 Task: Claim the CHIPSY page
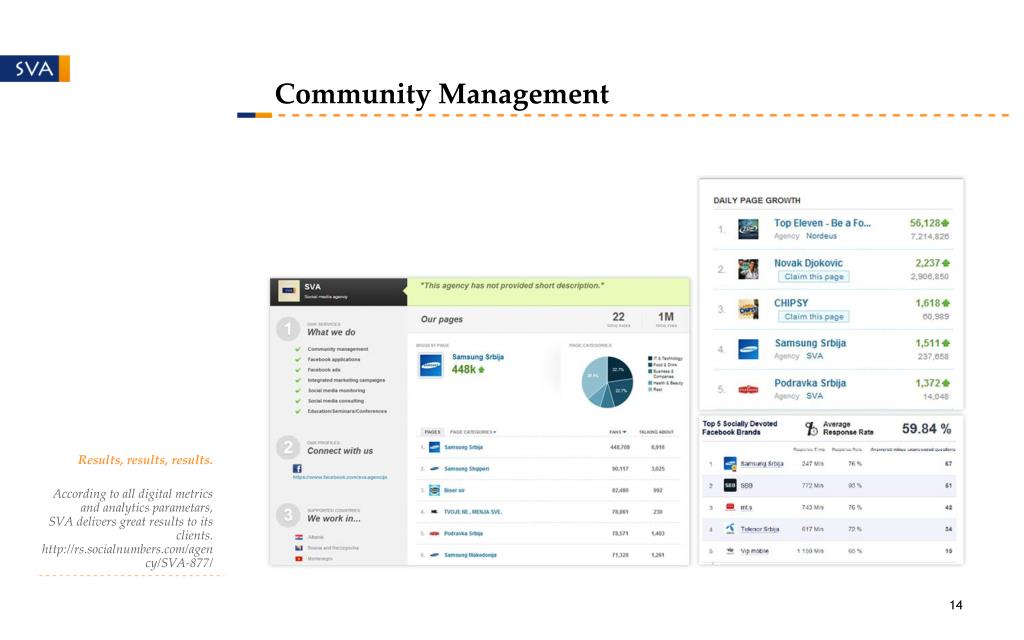click(x=814, y=317)
